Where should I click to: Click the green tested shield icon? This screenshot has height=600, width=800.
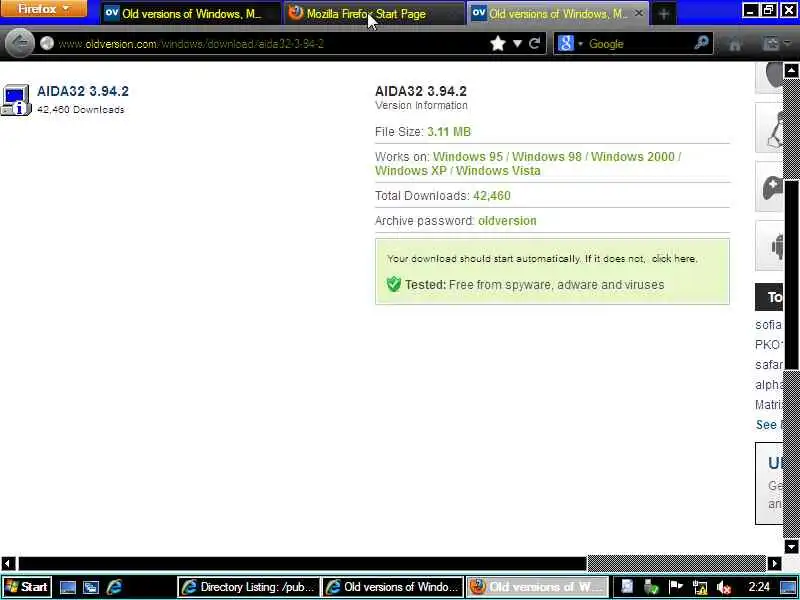tap(394, 284)
